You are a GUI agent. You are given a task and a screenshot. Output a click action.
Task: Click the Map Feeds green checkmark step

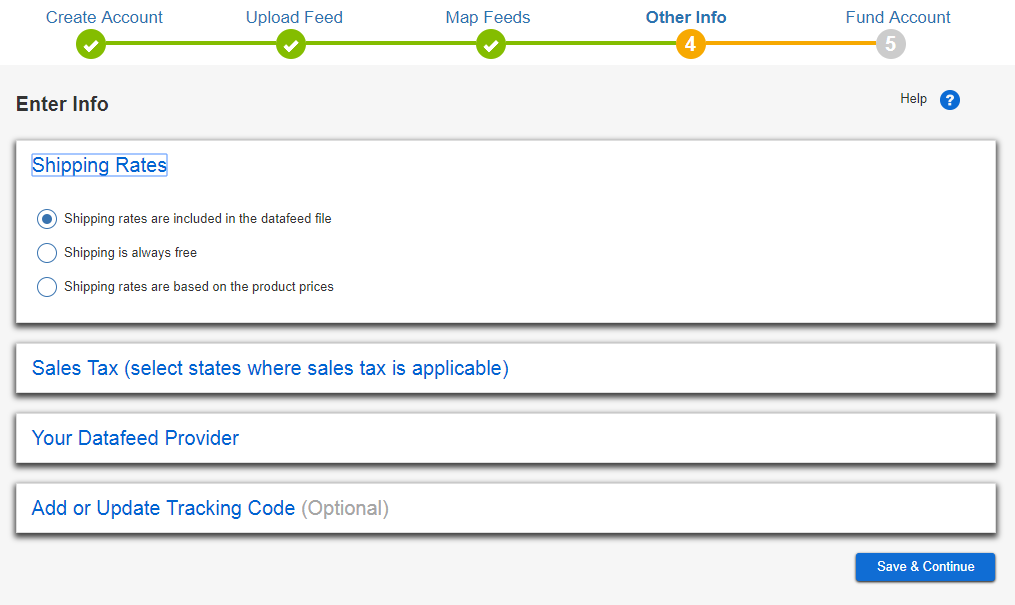click(491, 45)
